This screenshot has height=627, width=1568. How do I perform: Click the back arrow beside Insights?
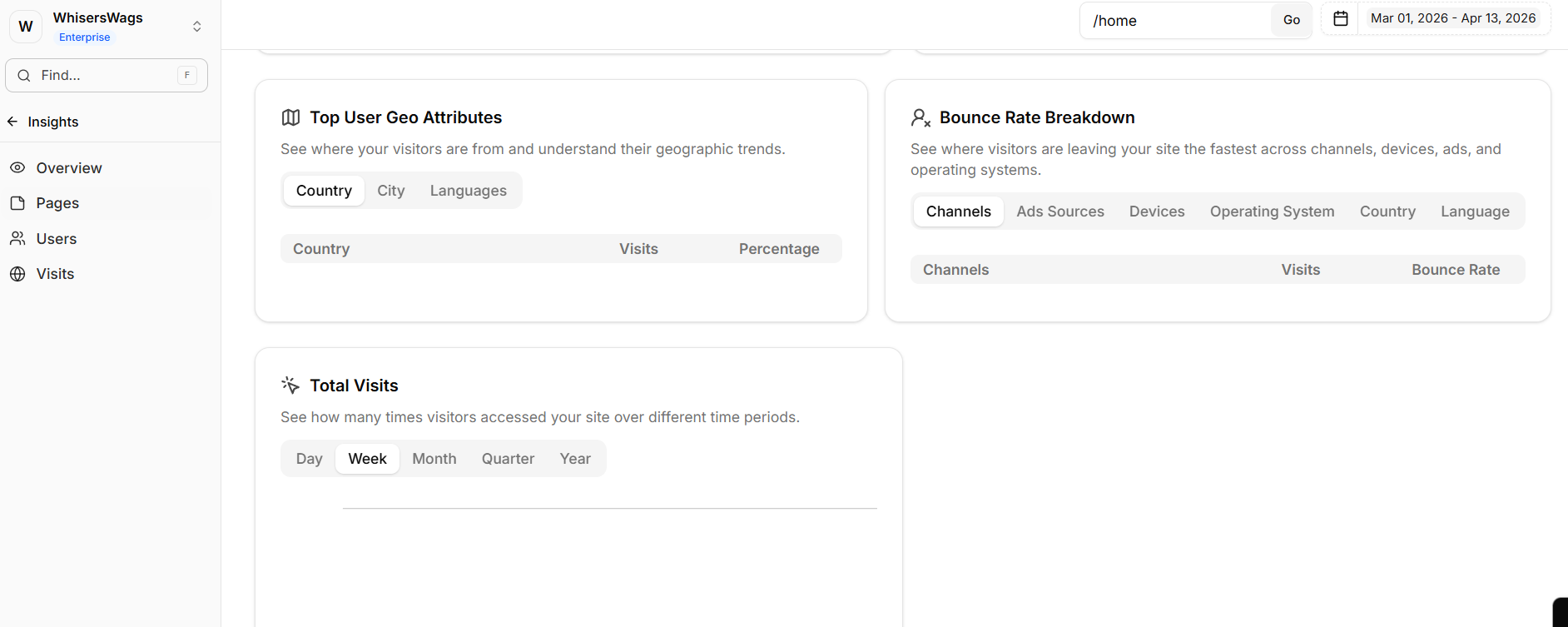tap(12, 122)
